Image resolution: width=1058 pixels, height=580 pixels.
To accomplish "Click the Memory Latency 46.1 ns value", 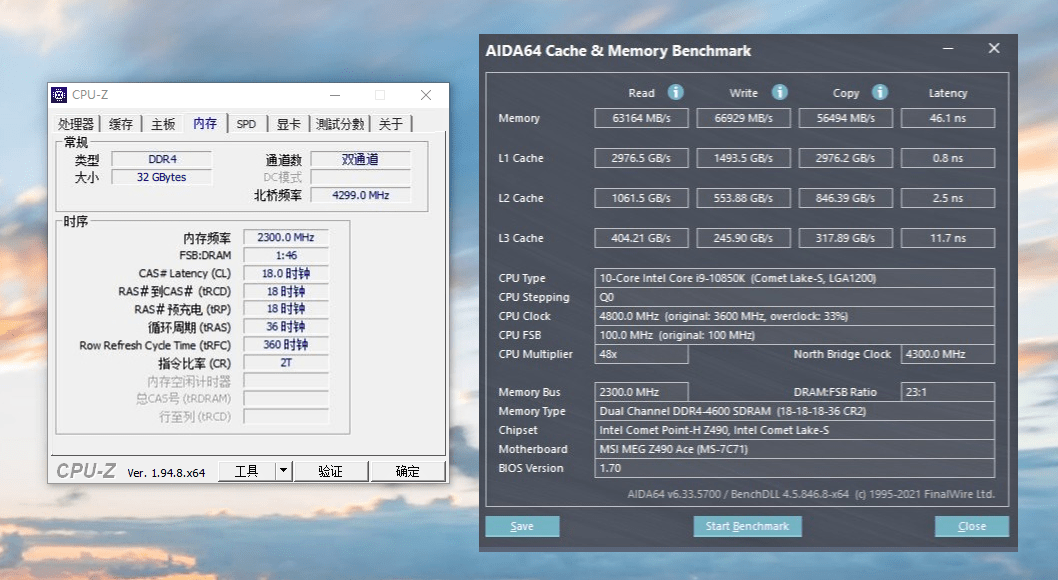I will (948, 118).
